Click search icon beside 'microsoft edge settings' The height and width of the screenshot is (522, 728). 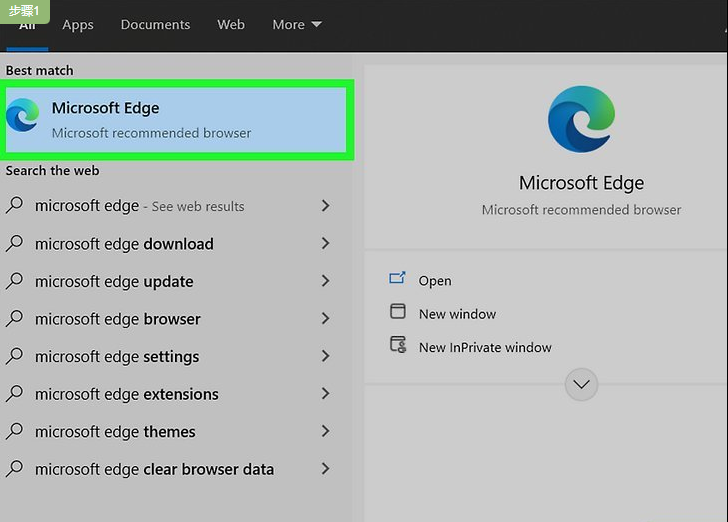coord(14,356)
